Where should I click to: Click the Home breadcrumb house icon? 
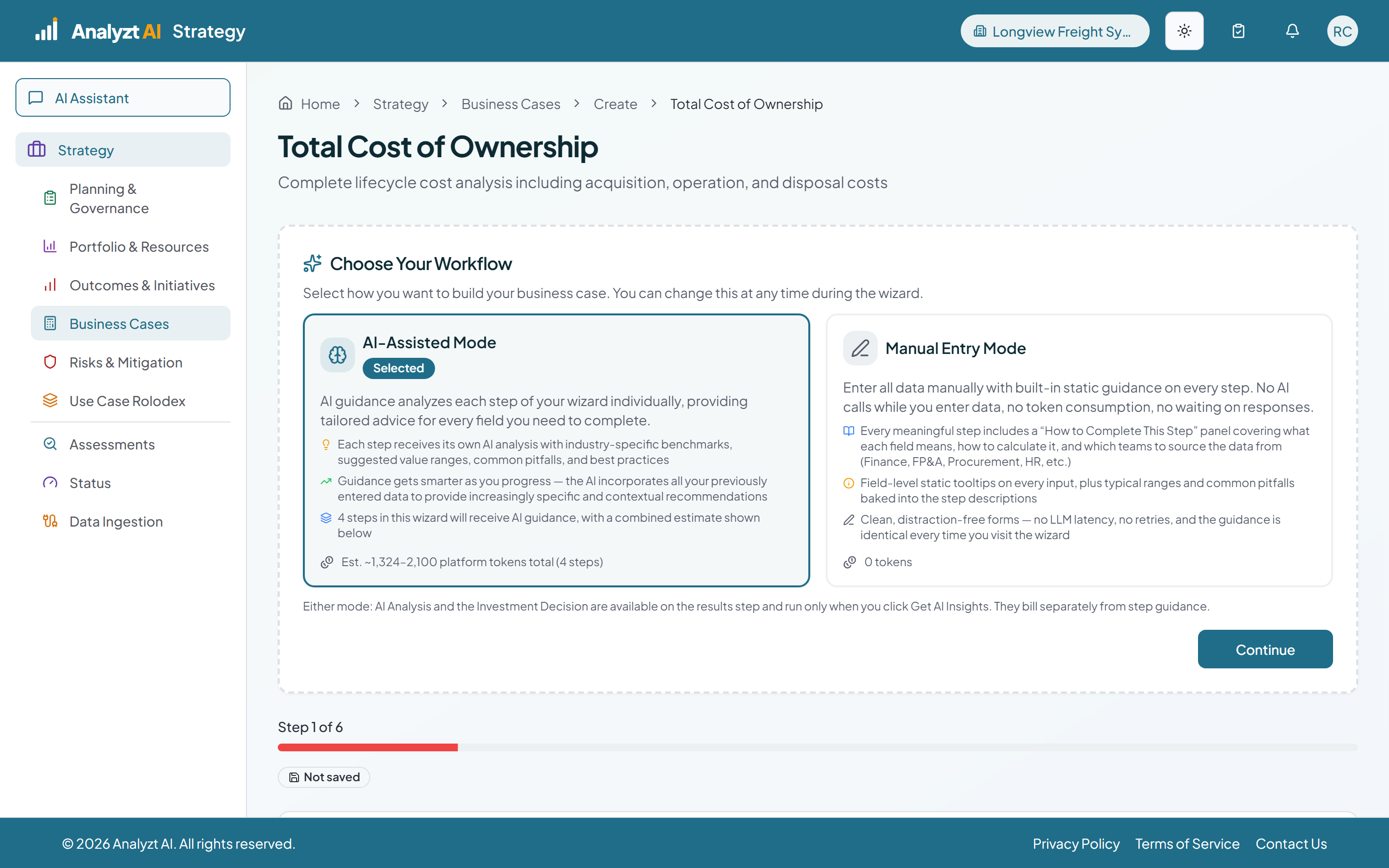[x=285, y=103]
